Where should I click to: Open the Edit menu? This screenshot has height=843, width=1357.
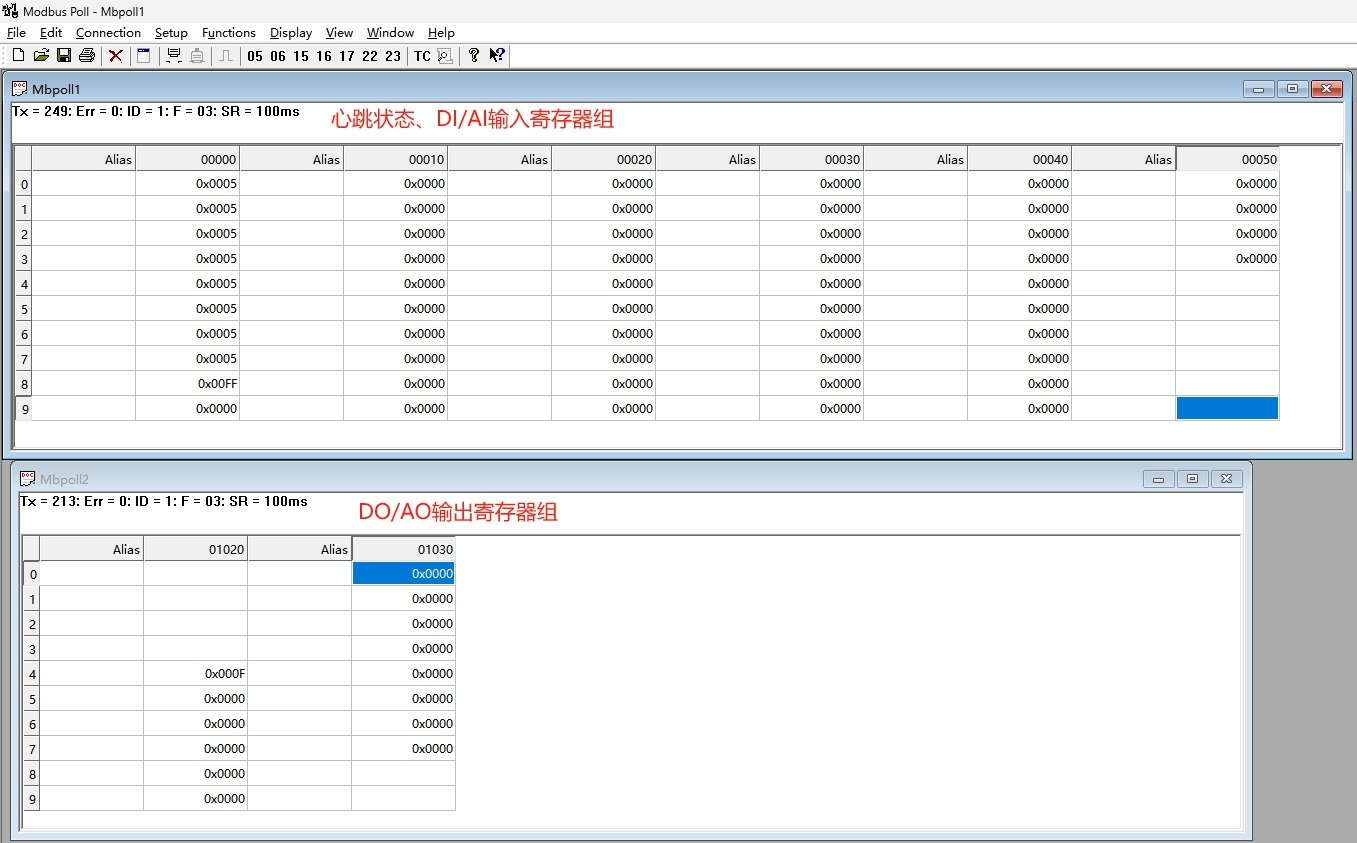51,32
